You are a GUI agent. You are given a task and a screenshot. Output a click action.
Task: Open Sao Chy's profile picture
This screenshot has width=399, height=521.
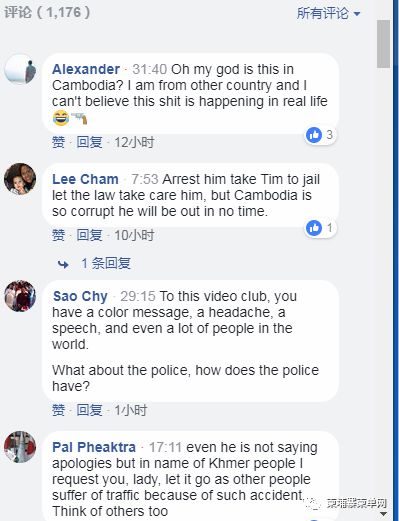(x=20, y=296)
